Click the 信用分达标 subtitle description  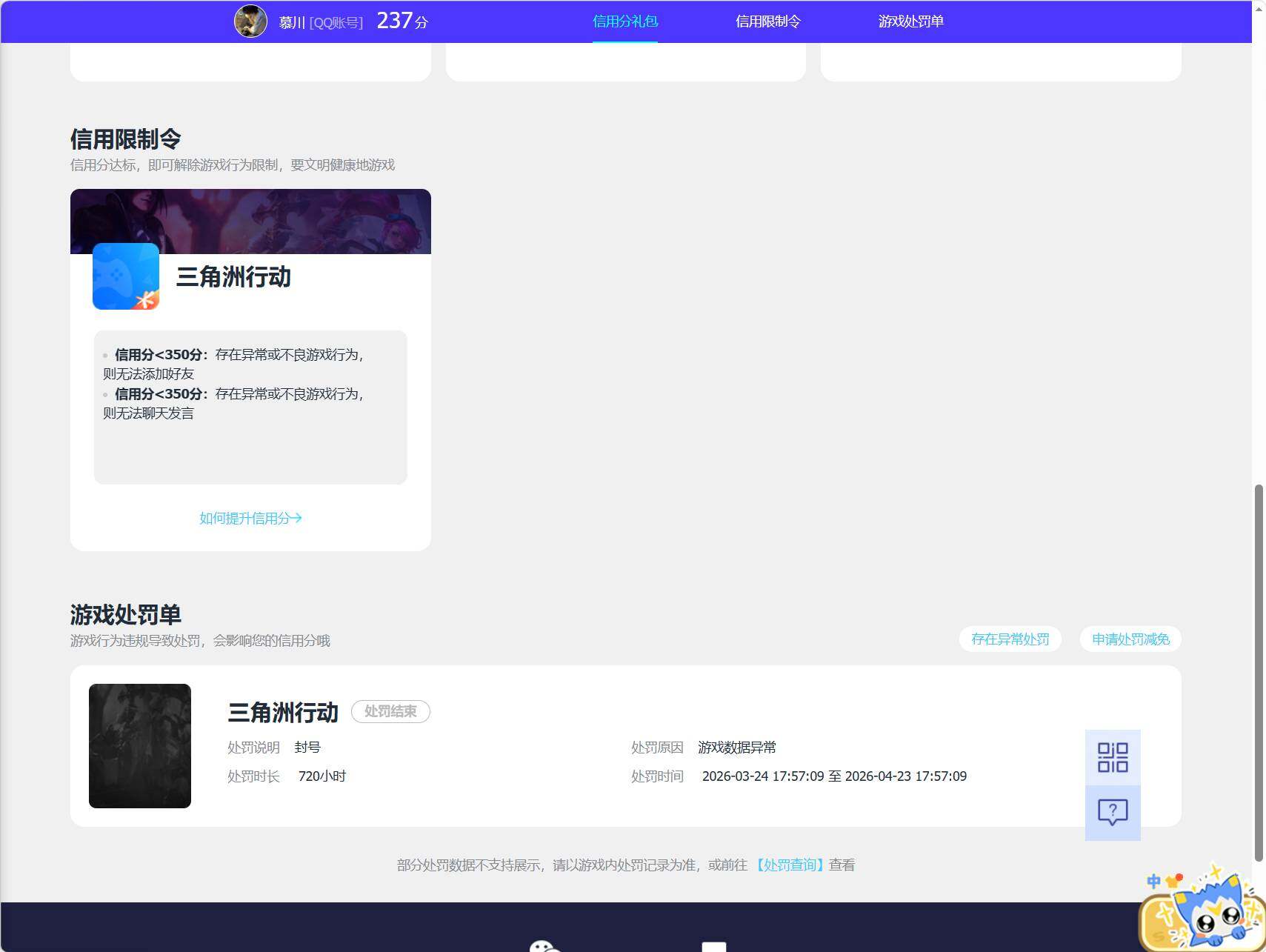click(233, 165)
